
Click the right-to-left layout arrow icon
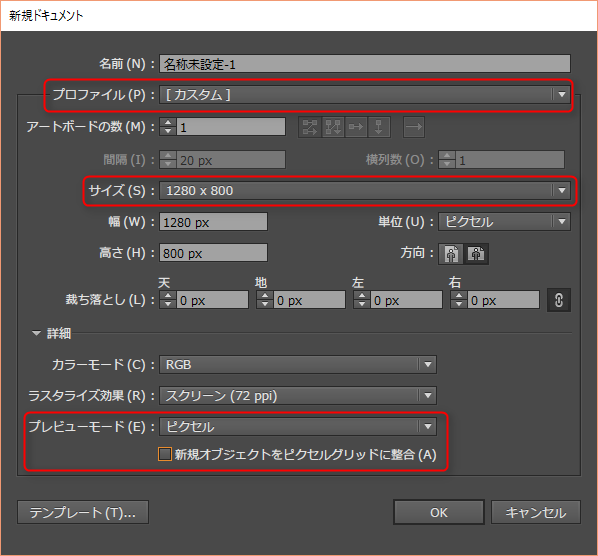pos(414,127)
